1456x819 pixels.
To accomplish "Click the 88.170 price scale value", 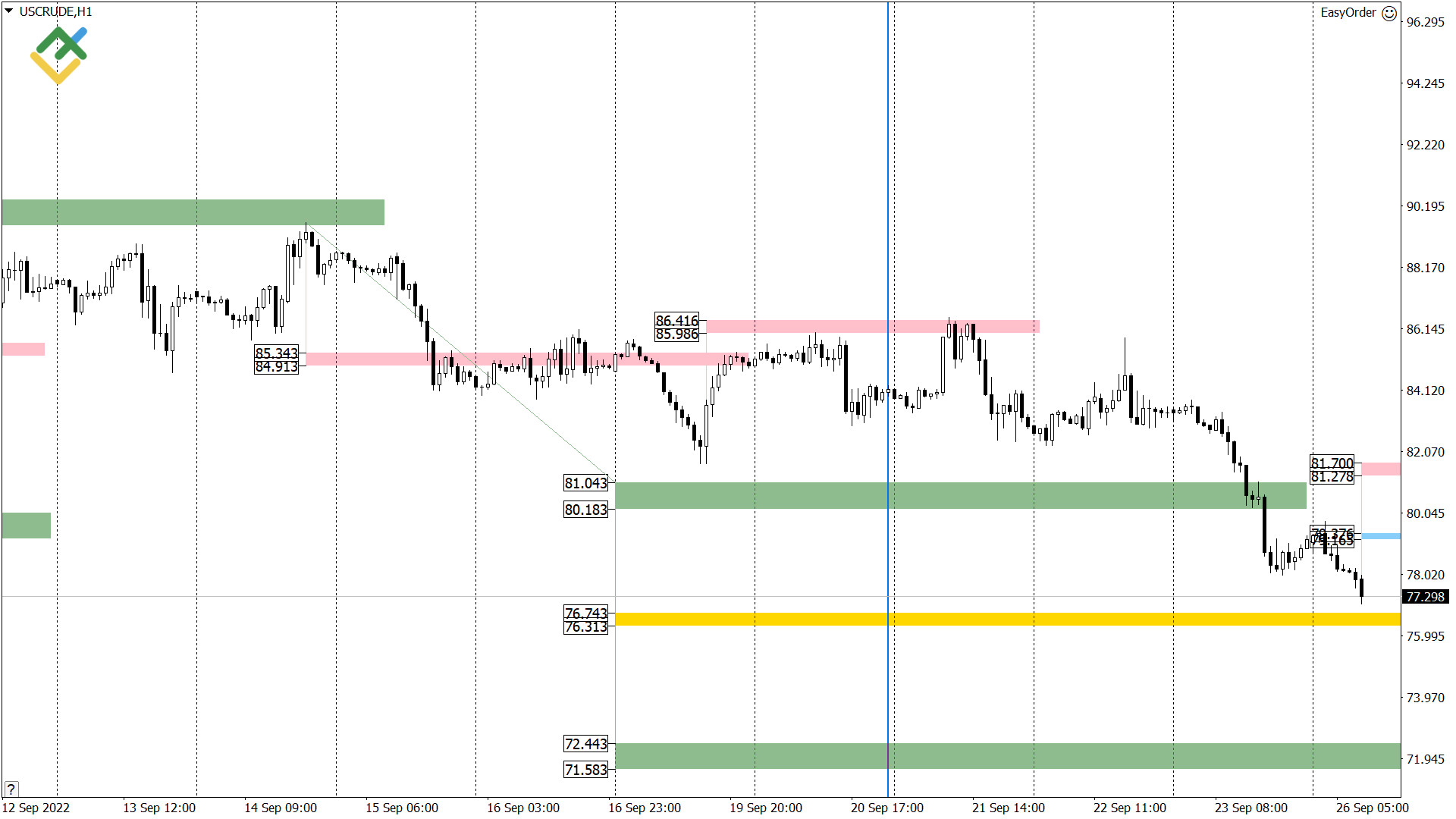I will (1426, 268).
